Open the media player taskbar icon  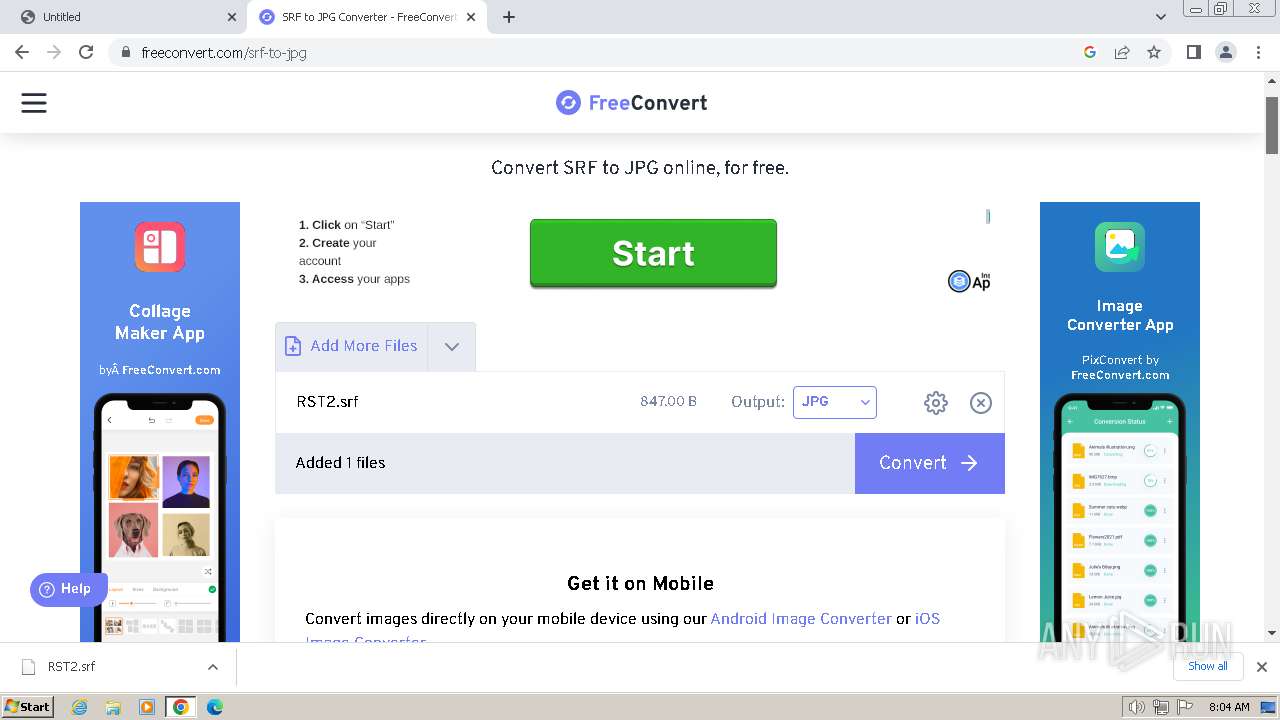coord(147,707)
